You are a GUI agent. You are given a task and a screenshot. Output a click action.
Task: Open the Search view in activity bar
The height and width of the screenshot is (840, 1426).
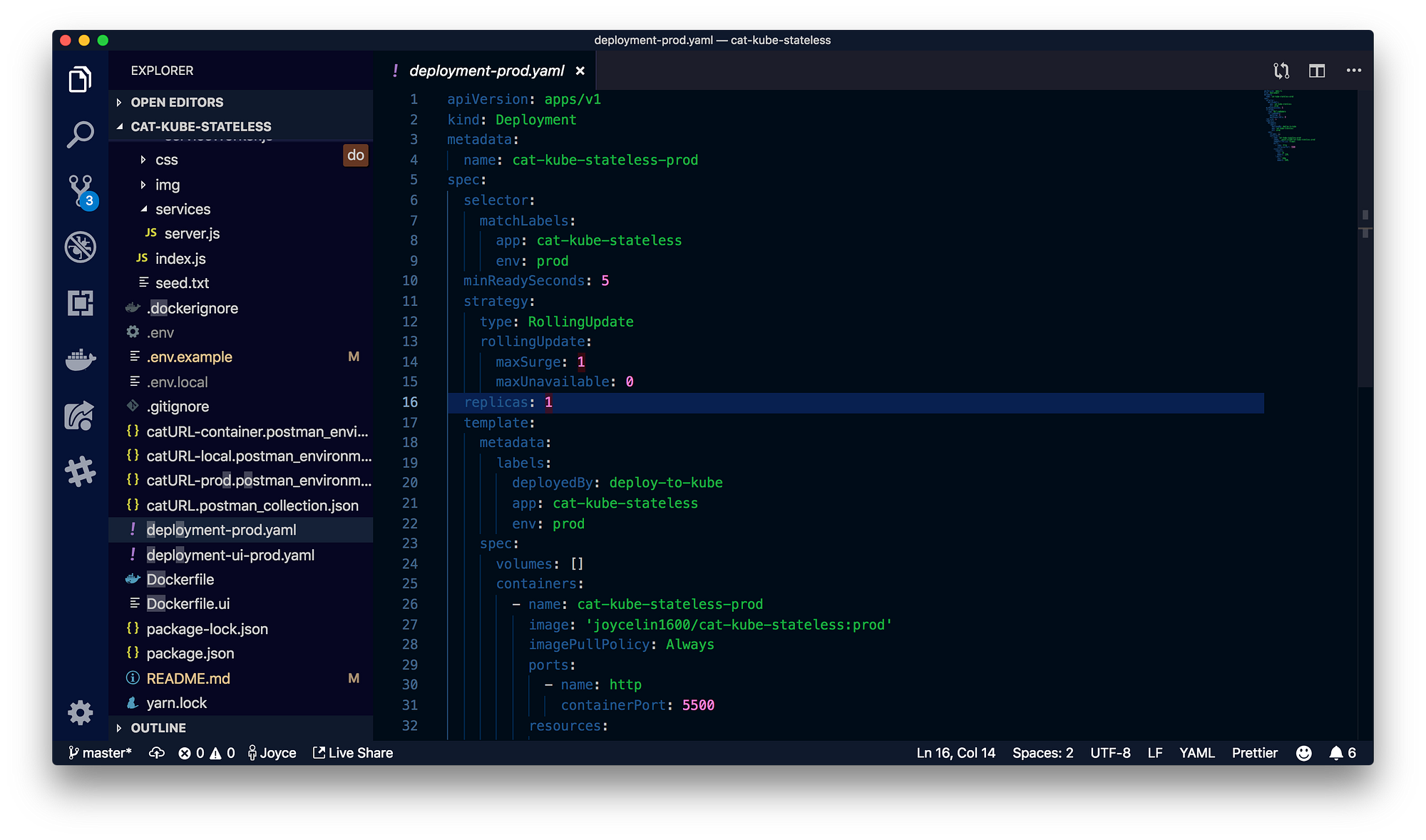pyautogui.click(x=80, y=134)
